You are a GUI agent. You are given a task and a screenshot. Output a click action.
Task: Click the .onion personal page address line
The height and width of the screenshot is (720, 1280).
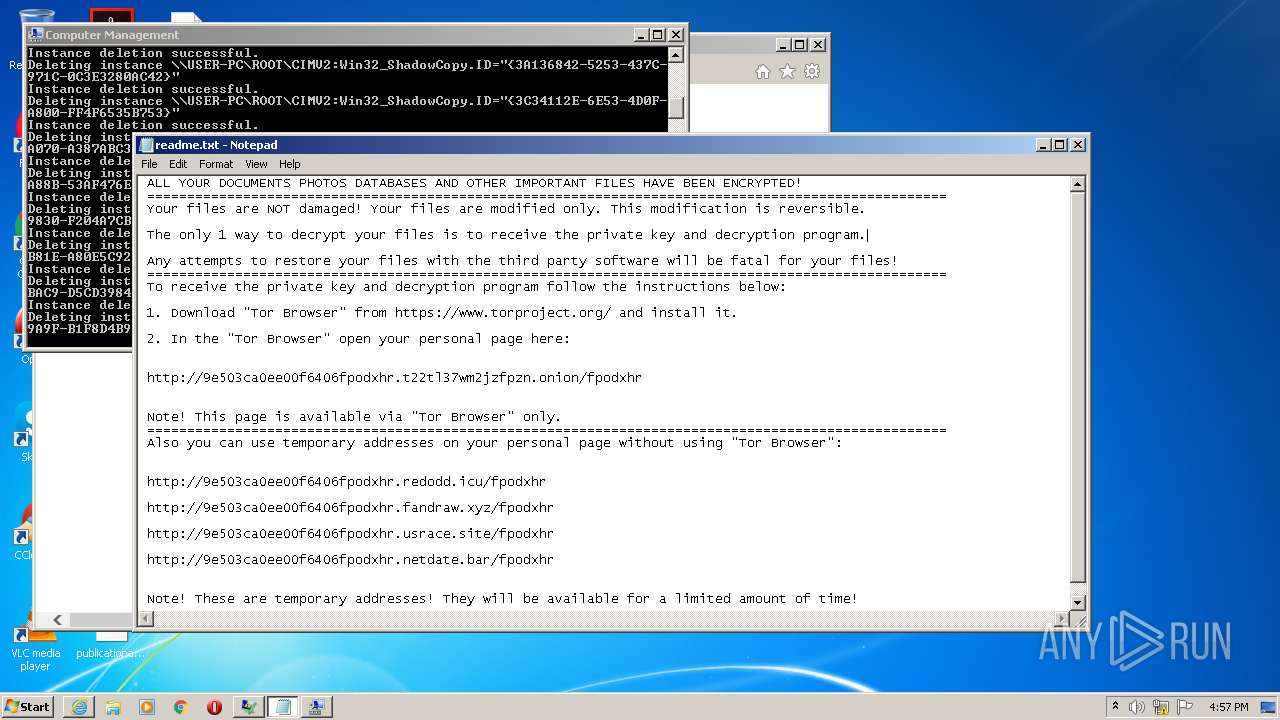394,378
